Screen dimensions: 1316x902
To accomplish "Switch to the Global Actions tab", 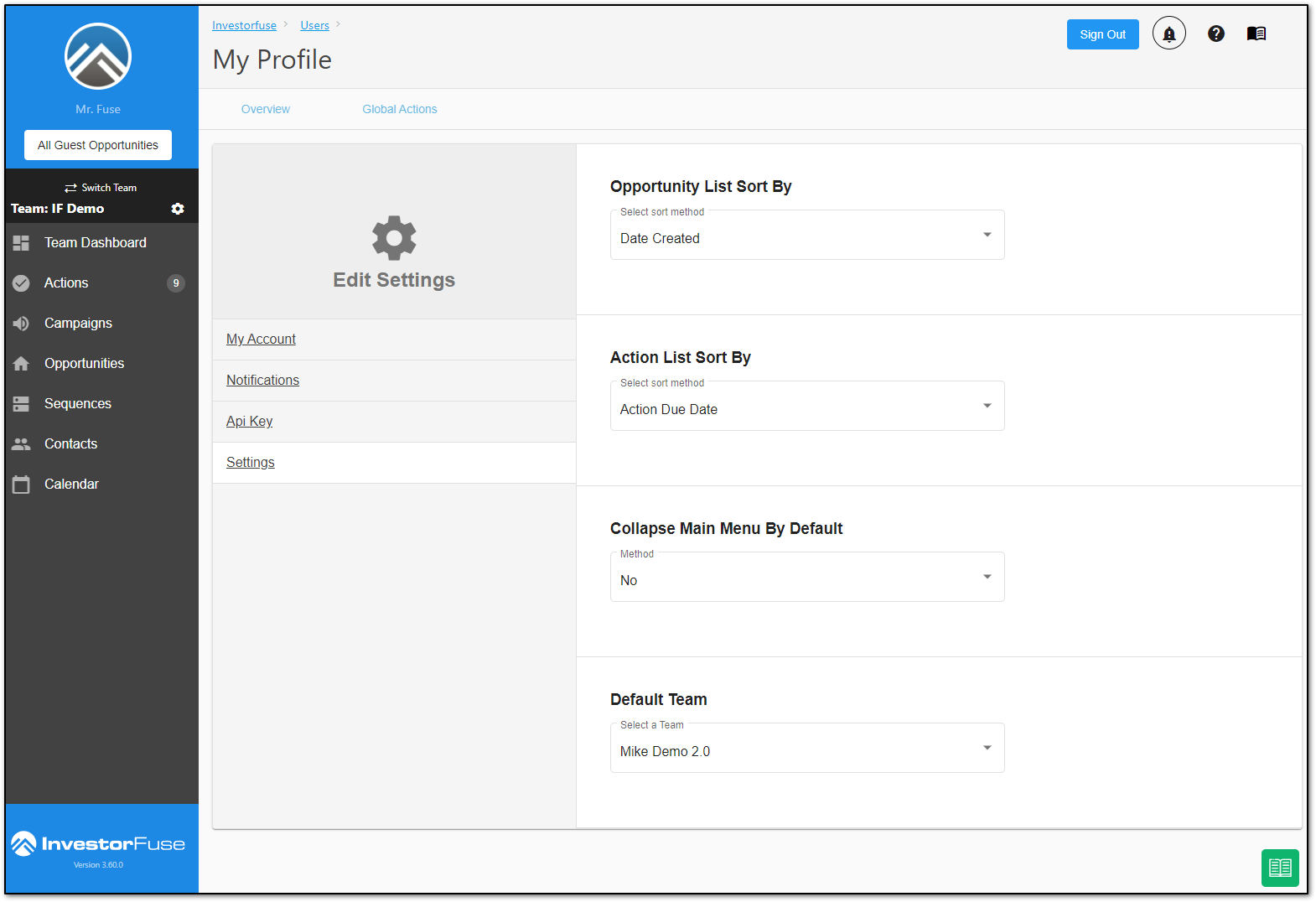I will point(400,109).
